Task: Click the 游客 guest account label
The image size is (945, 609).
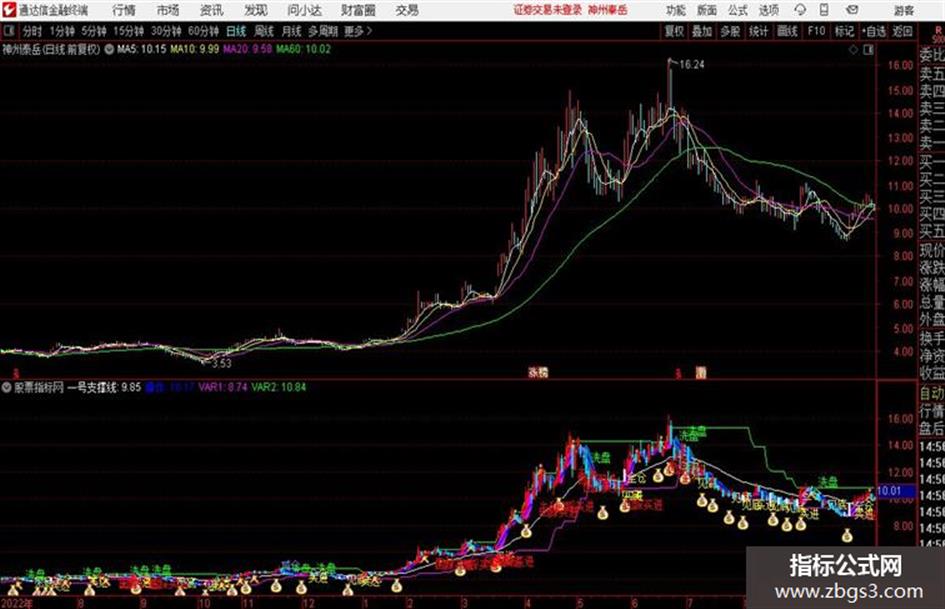Action: tap(905, 10)
